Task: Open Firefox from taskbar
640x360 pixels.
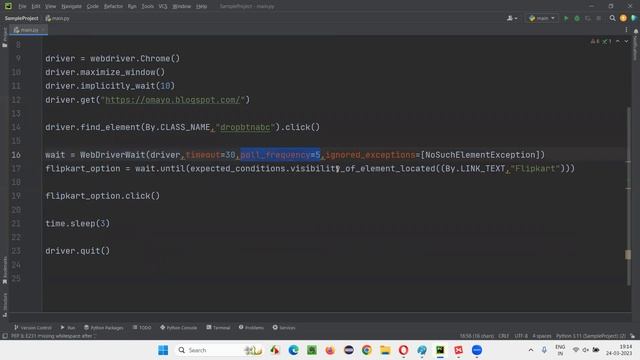Action: pyautogui.click(x=330, y=350)
